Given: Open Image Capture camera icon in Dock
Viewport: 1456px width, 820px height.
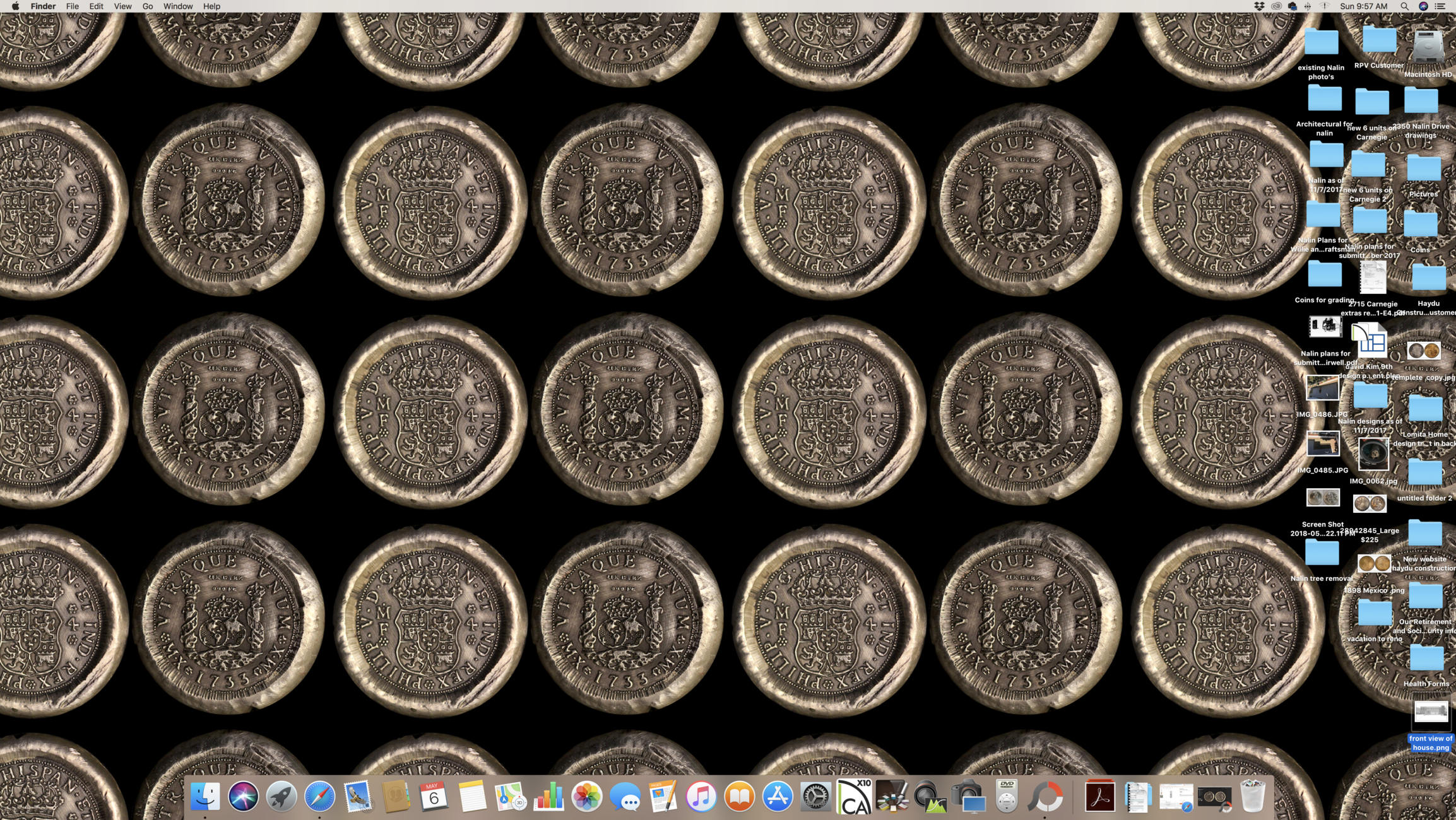Looking at the screenshot, I should (x=968, y=796).
